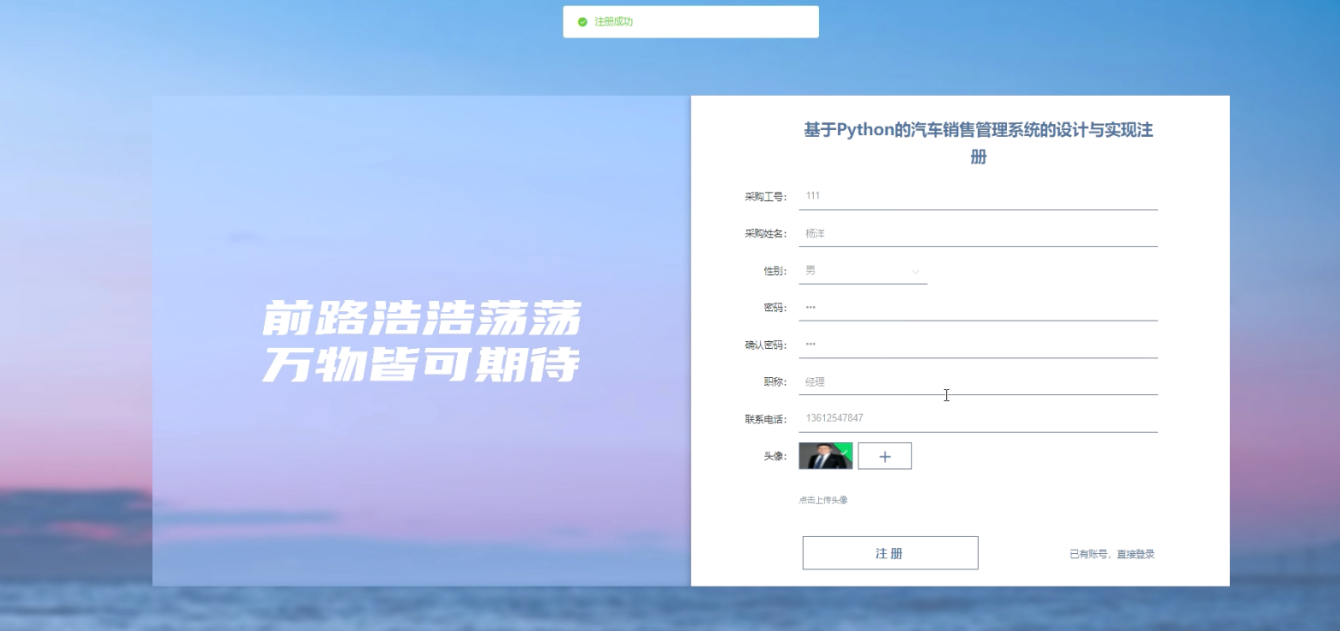
Task: Click the 采购姓名 input field
Action: [x=978, y=233]
